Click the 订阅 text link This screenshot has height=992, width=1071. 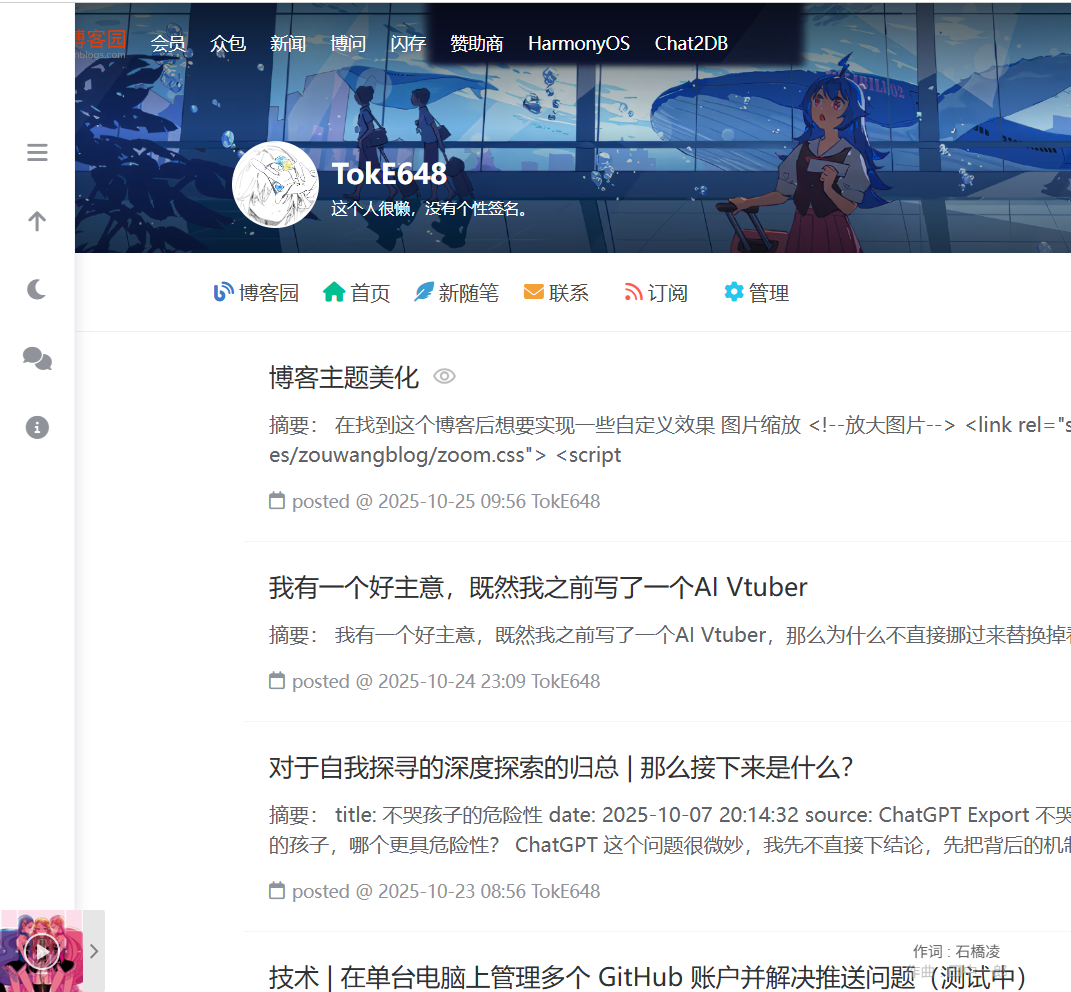[x=667, y=293]
